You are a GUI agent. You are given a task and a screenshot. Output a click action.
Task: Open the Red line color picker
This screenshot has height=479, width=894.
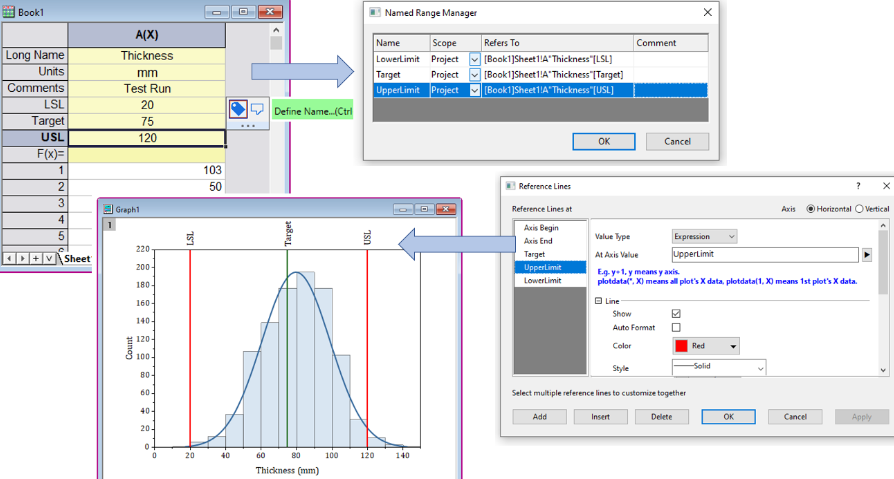tap(706, 346)
